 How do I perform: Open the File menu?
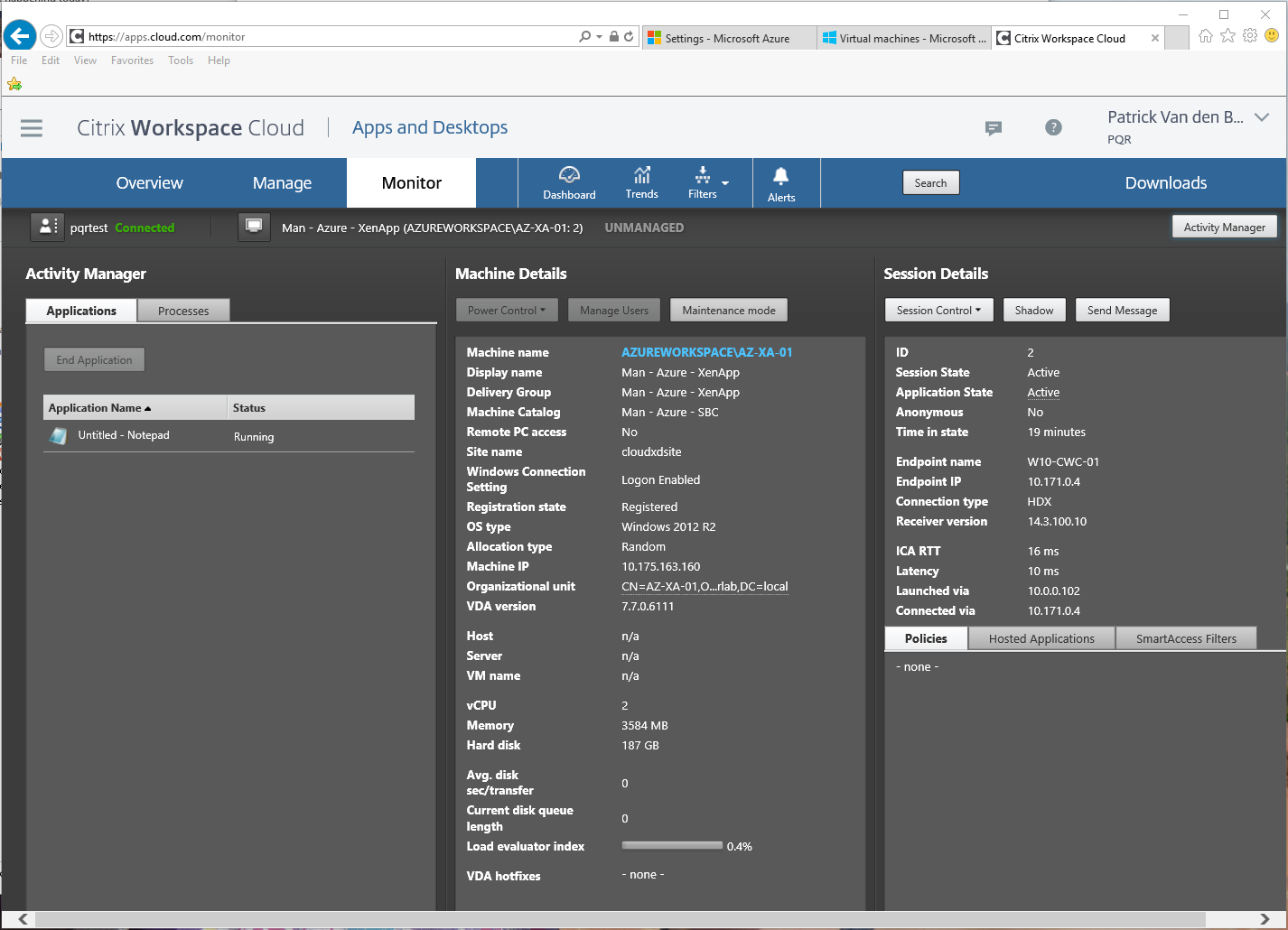(19, 60)
